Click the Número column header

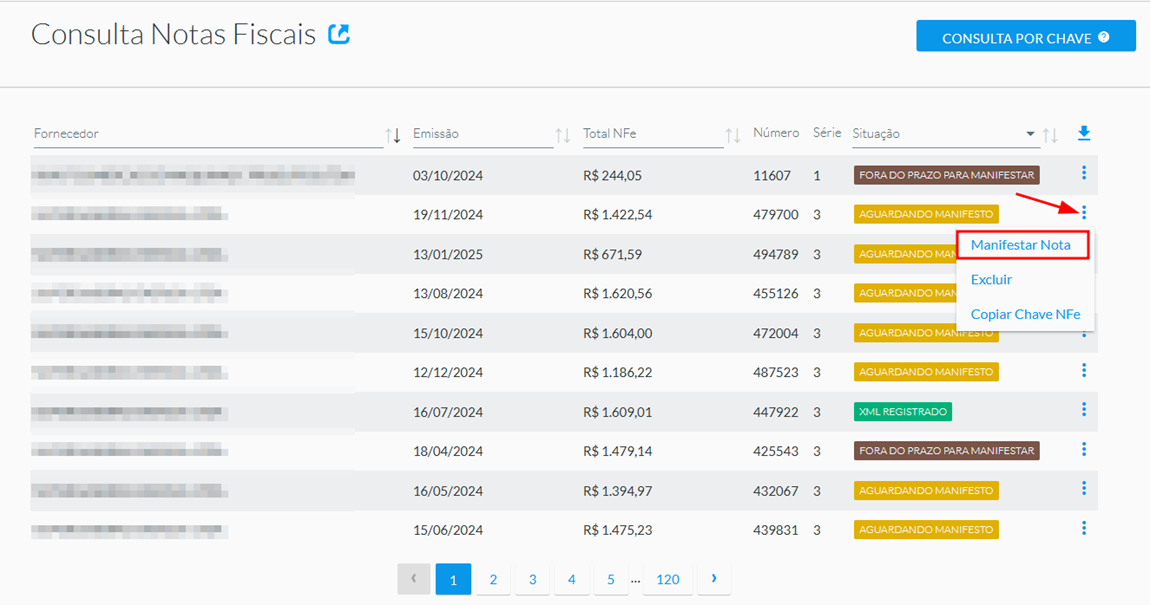776,133
